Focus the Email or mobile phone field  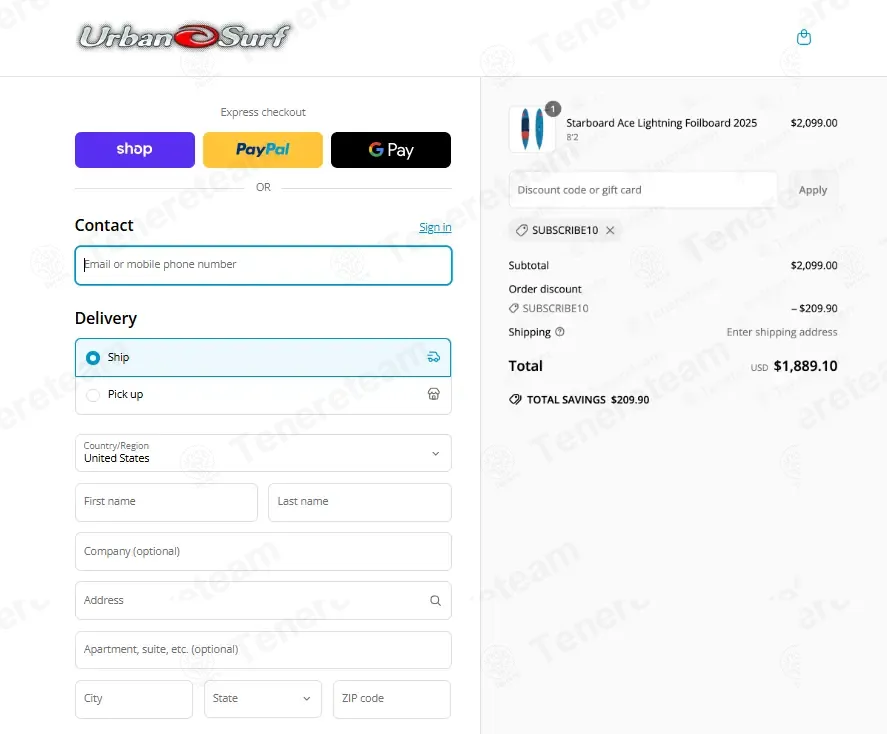[263, 265]
